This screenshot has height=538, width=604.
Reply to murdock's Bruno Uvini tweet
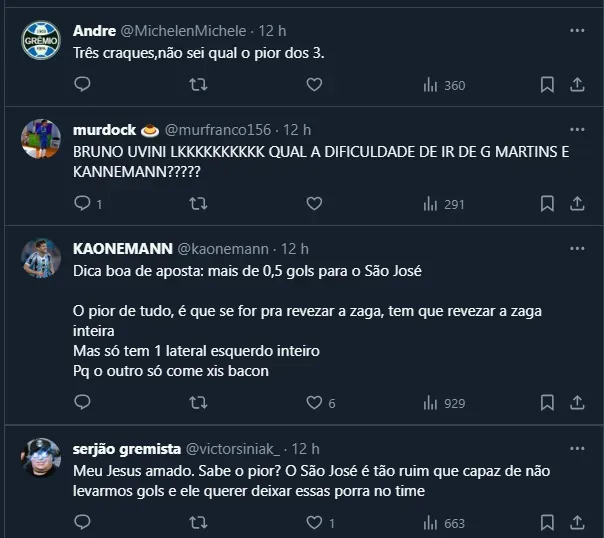tap(83, 204)
